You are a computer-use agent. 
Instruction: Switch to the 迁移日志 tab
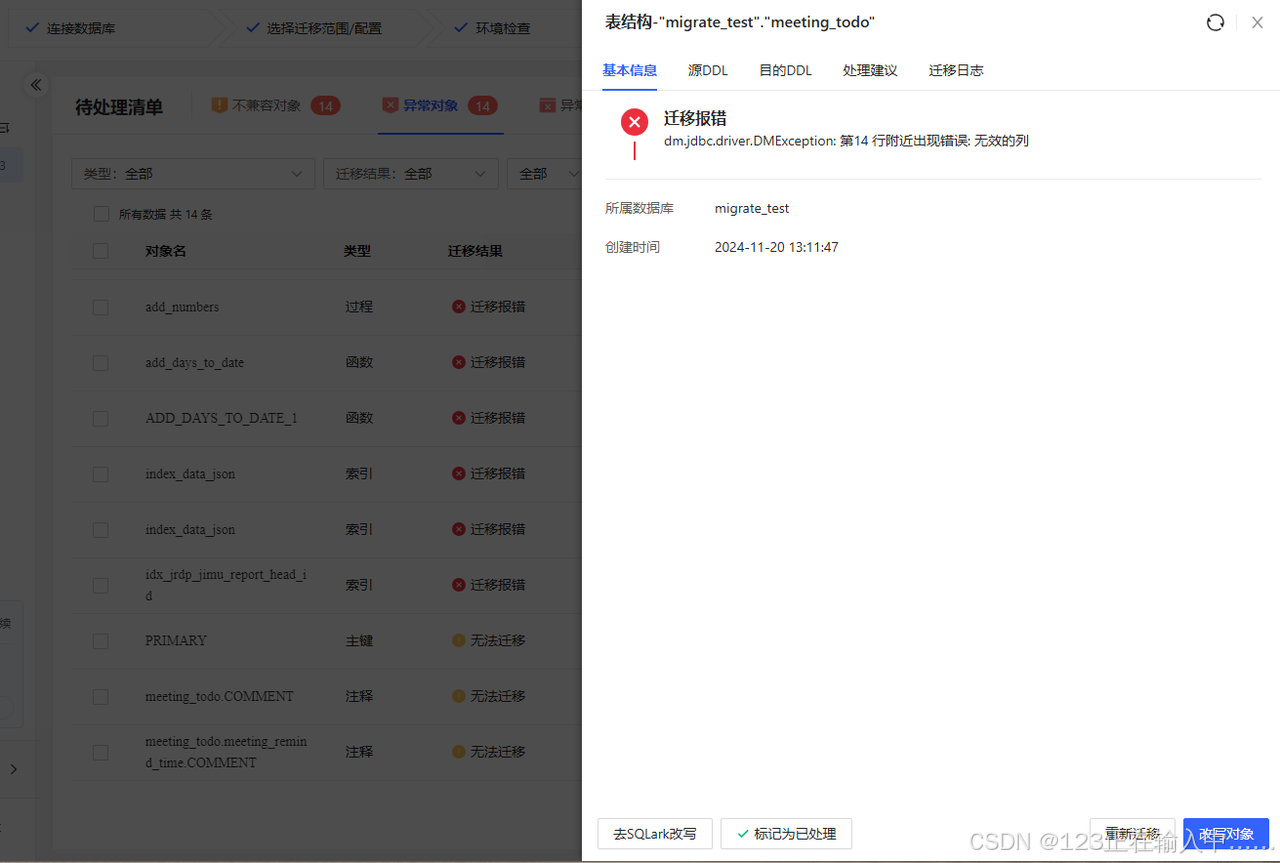[955, 70]
